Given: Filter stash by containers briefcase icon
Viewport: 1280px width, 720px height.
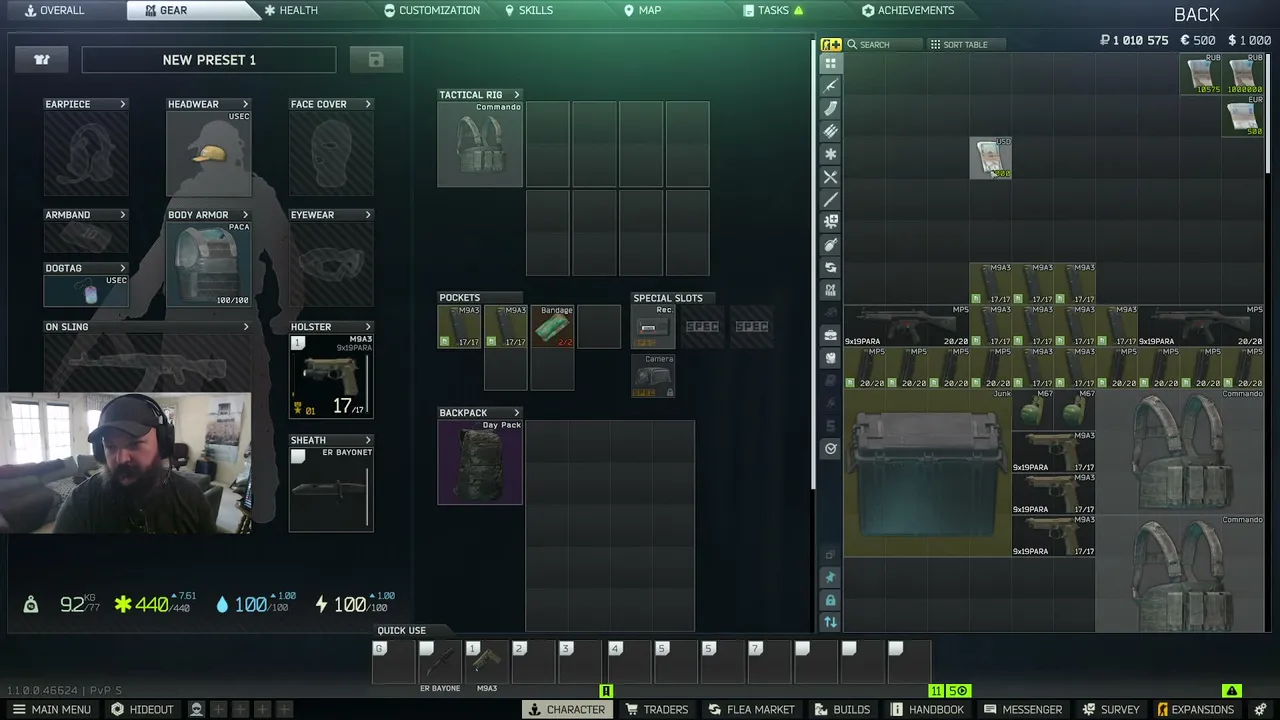Looking at the screenshot, I should click(830, 335).
